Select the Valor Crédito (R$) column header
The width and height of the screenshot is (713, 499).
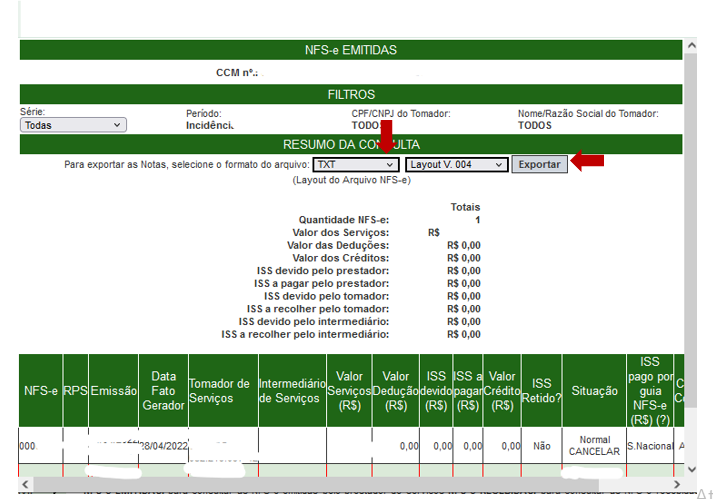502,391
